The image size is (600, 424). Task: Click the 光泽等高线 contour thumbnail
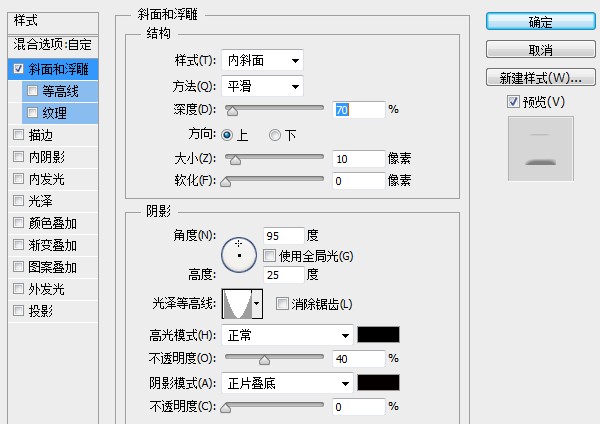[x=237, y=304]
